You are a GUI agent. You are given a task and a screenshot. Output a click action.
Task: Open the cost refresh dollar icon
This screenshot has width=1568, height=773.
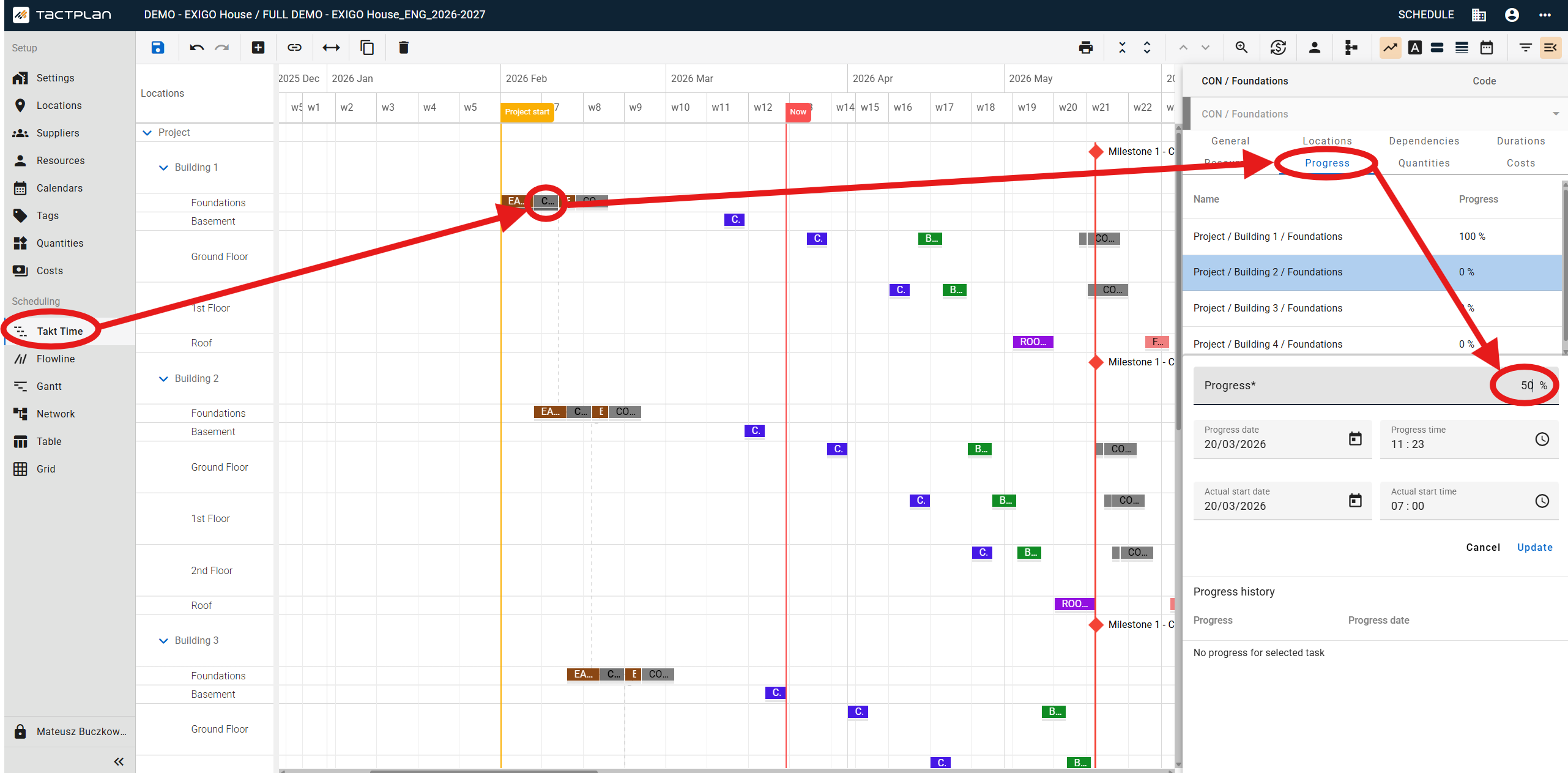click(1278, 48)
